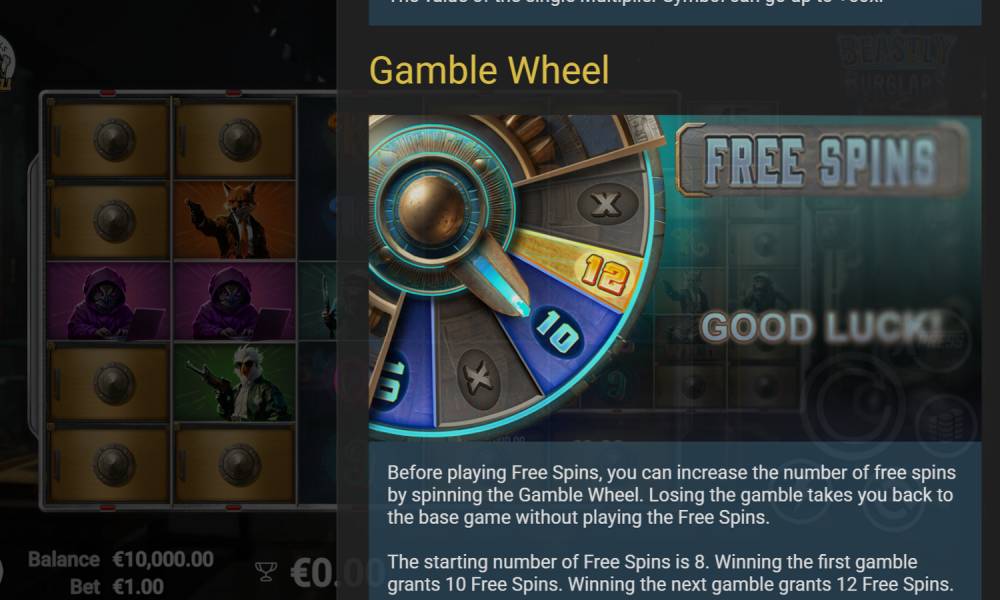Click the vault door at bottom of second reel
The image size is (1000, 600).
click(x=235, y=464)
